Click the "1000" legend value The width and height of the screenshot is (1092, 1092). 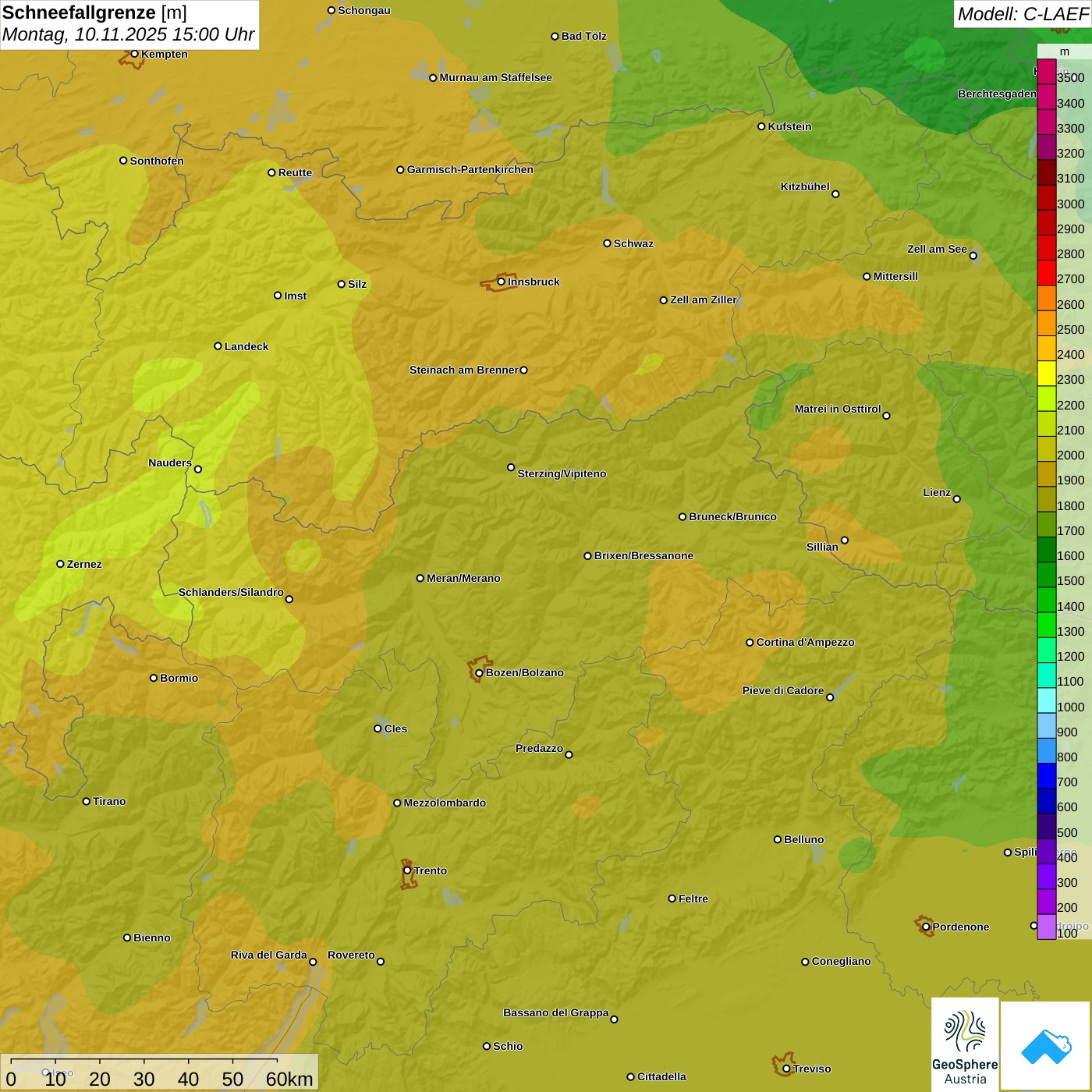(1071, 707)
